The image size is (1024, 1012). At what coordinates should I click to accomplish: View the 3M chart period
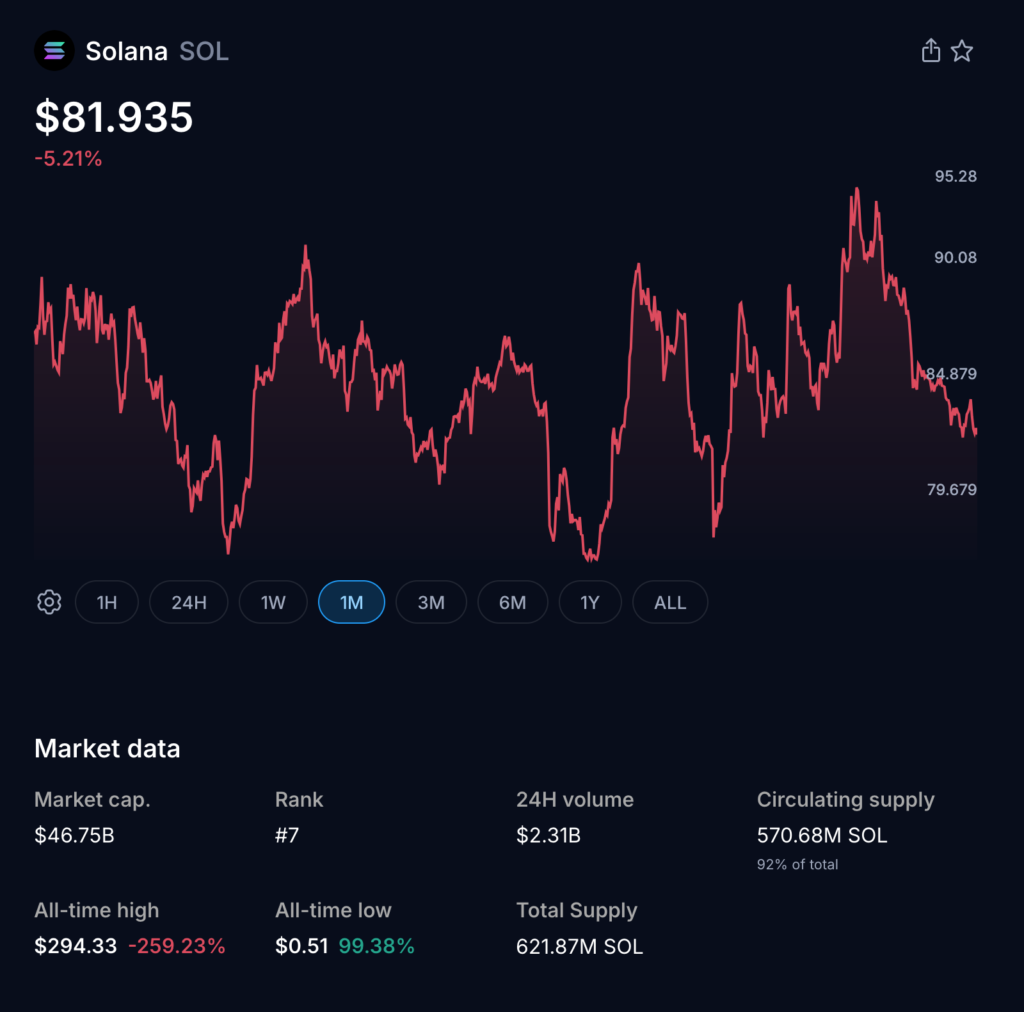(431, 602)
